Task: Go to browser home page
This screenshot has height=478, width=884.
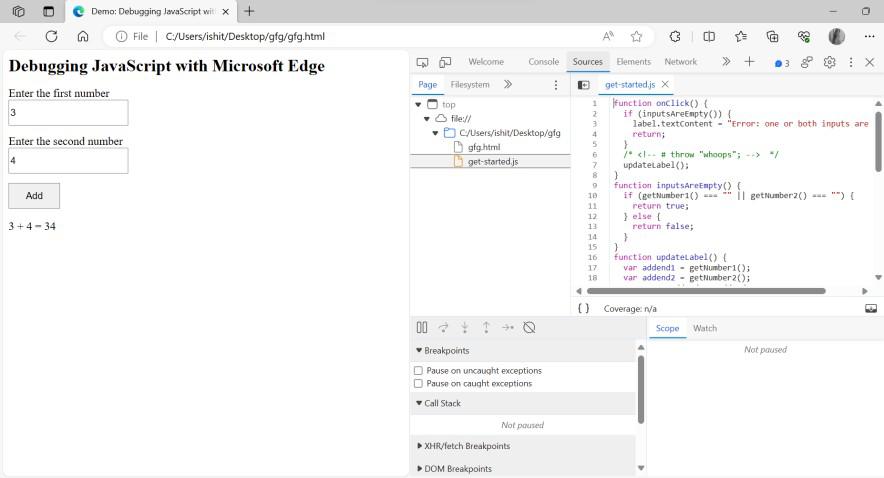Action: pos(83,36)
